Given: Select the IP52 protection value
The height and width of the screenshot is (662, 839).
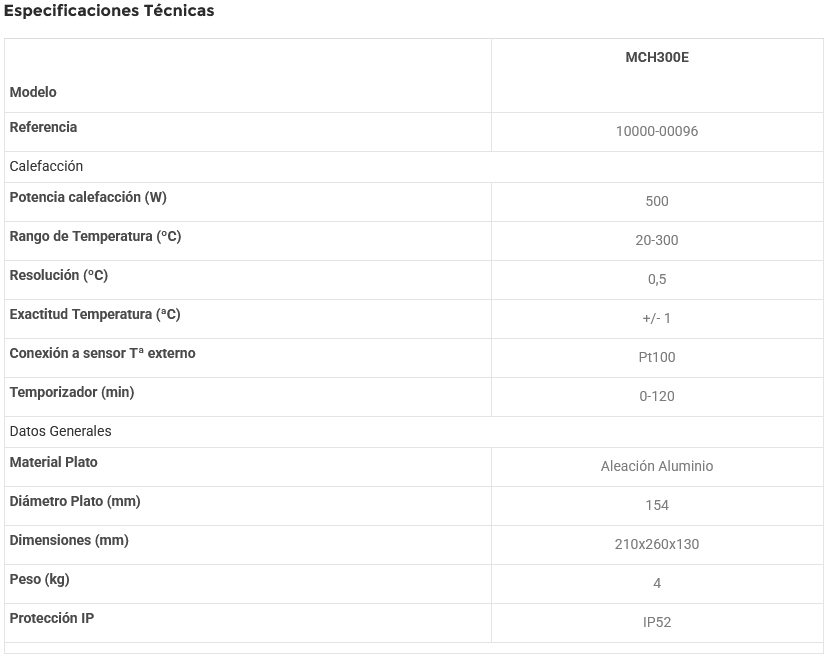Looking at the screenshot, I should click(657, 622).
